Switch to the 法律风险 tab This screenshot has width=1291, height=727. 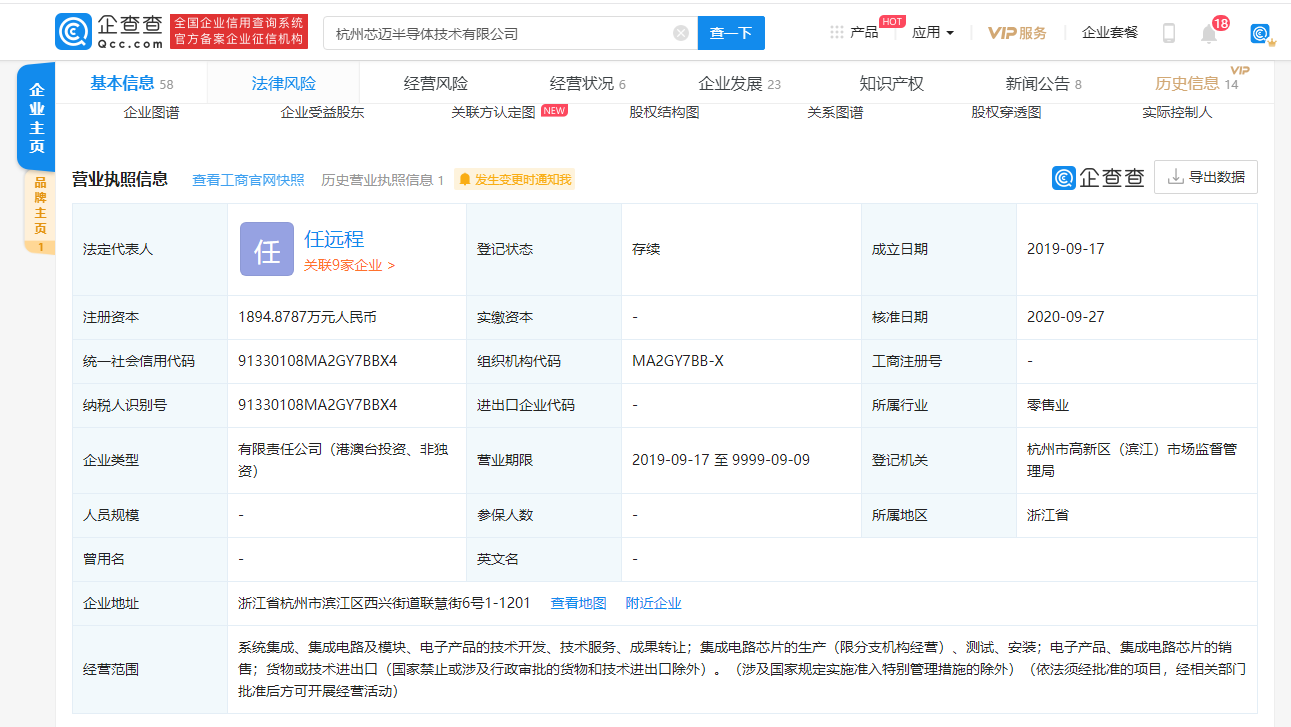tap(284, 84)
